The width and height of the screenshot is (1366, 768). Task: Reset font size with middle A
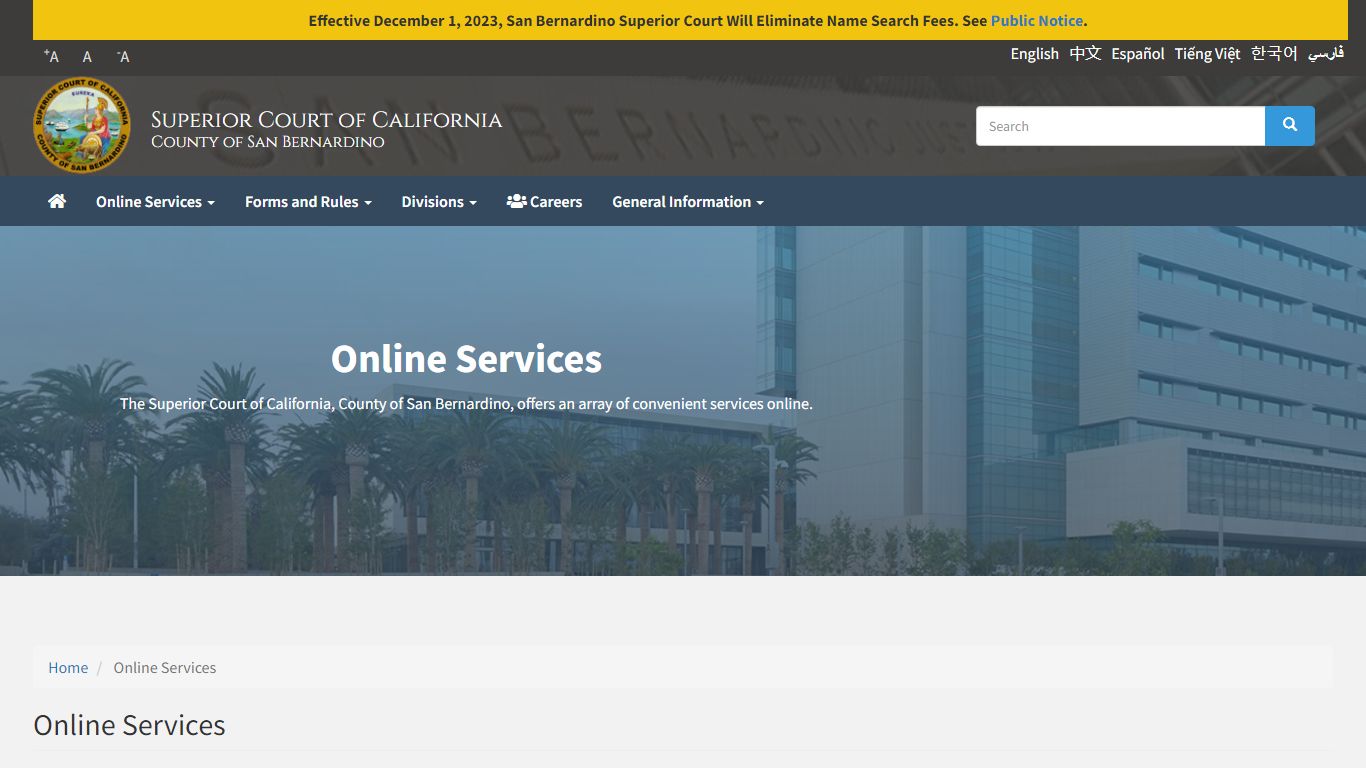pos(87,57)
